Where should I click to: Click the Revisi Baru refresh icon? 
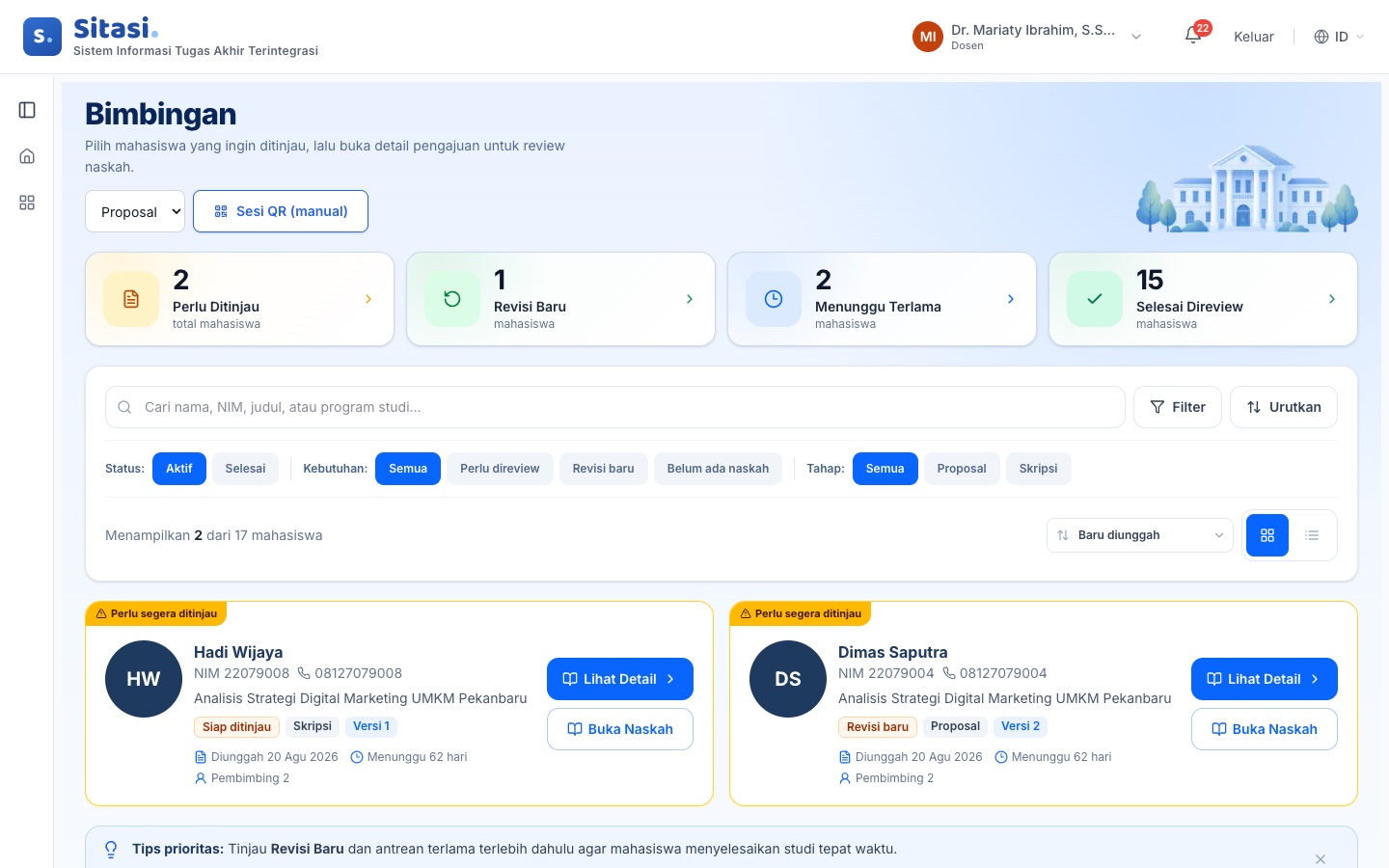pyautogui.click(x=452, y=299)
